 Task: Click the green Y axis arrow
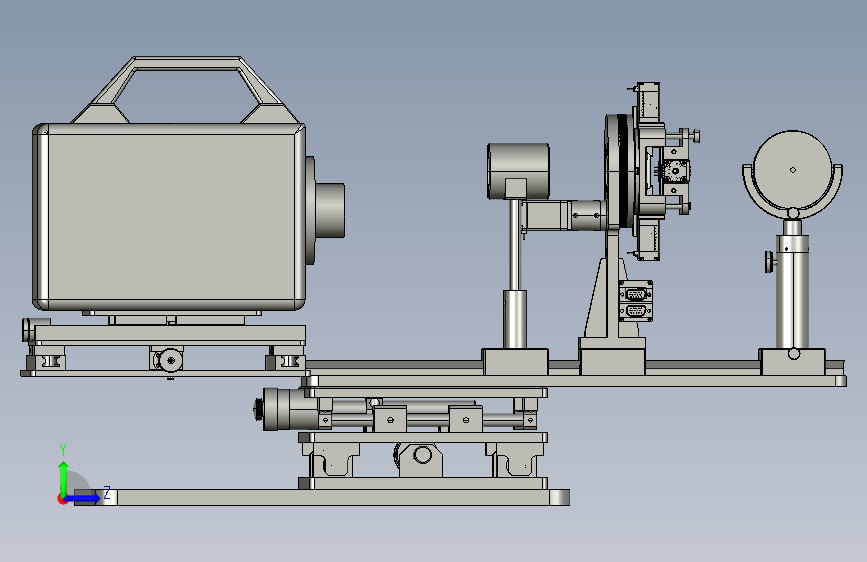tap(64, 477)
